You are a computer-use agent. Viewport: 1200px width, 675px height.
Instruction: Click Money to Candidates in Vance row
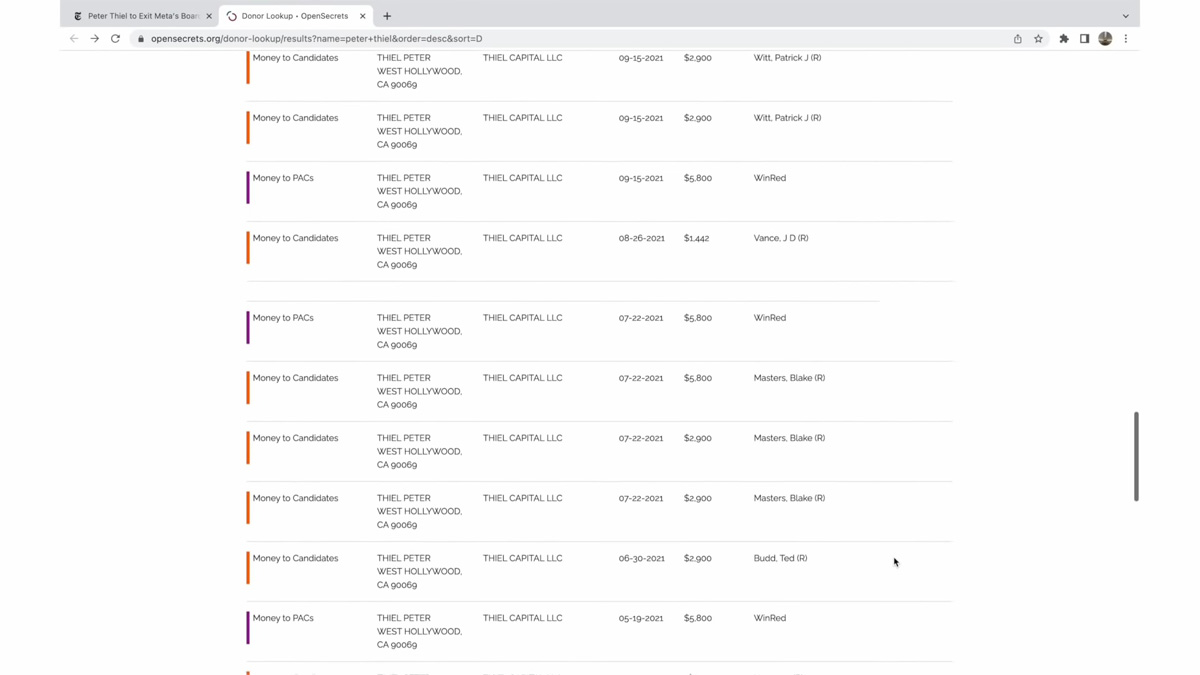click(x=295, y=238)
